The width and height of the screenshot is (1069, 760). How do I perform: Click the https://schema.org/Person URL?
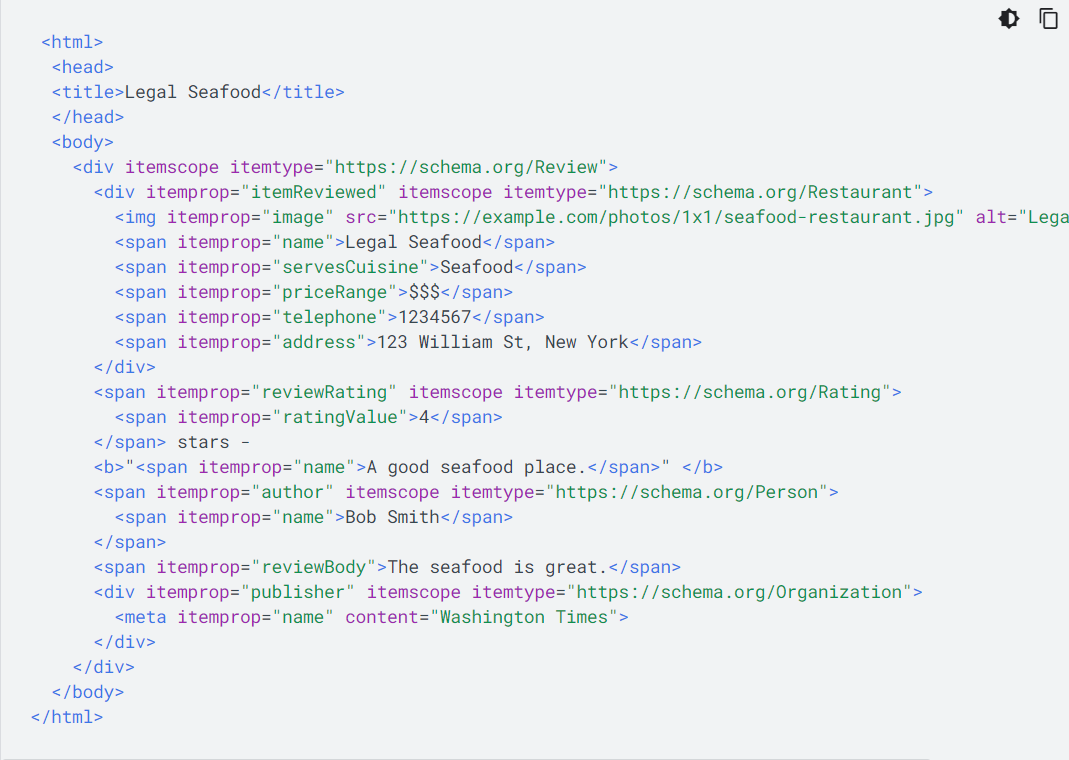point(686,492)
